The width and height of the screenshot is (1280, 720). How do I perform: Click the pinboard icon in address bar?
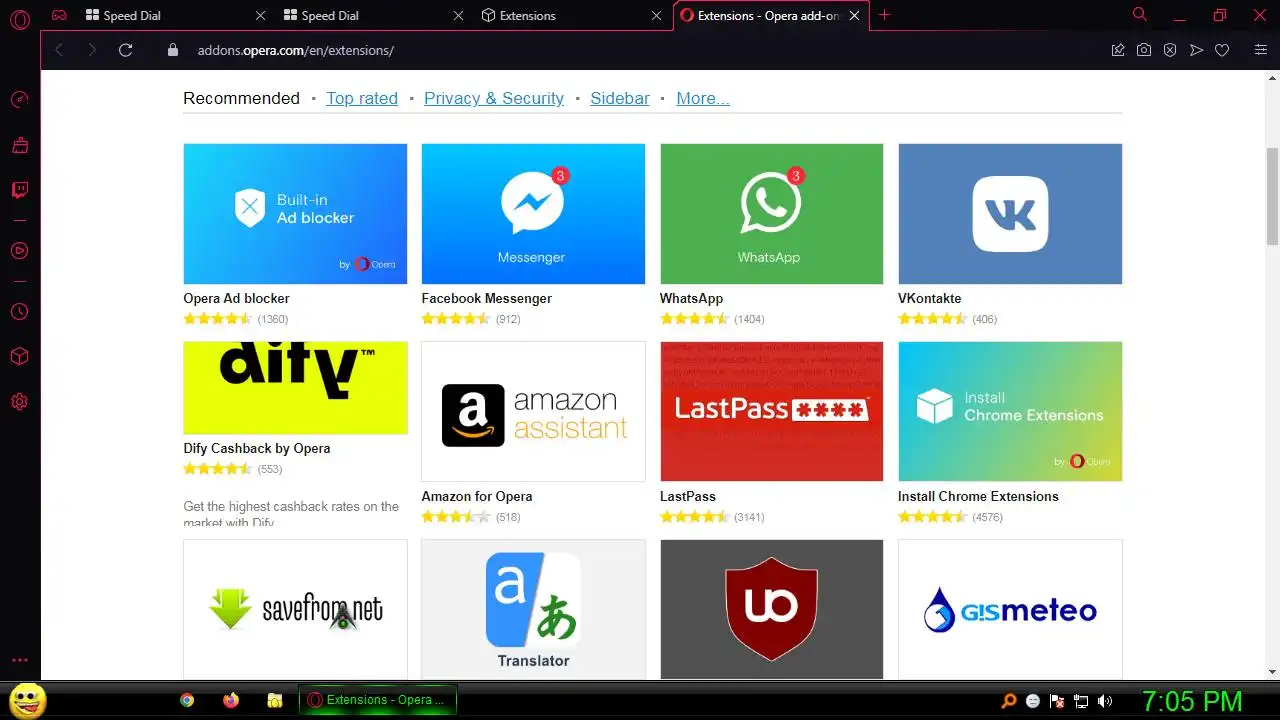(x=1118, y=50)
